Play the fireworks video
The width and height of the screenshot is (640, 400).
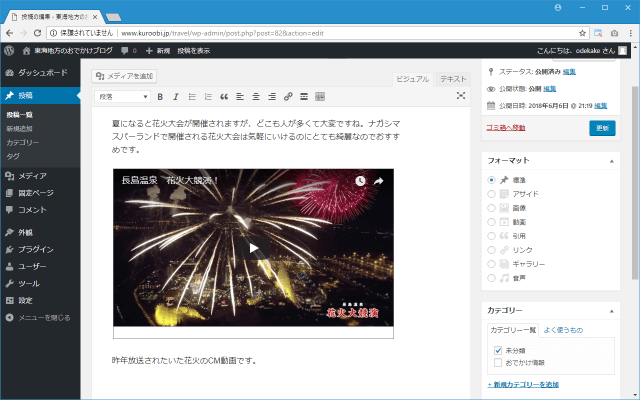[253, 249]
